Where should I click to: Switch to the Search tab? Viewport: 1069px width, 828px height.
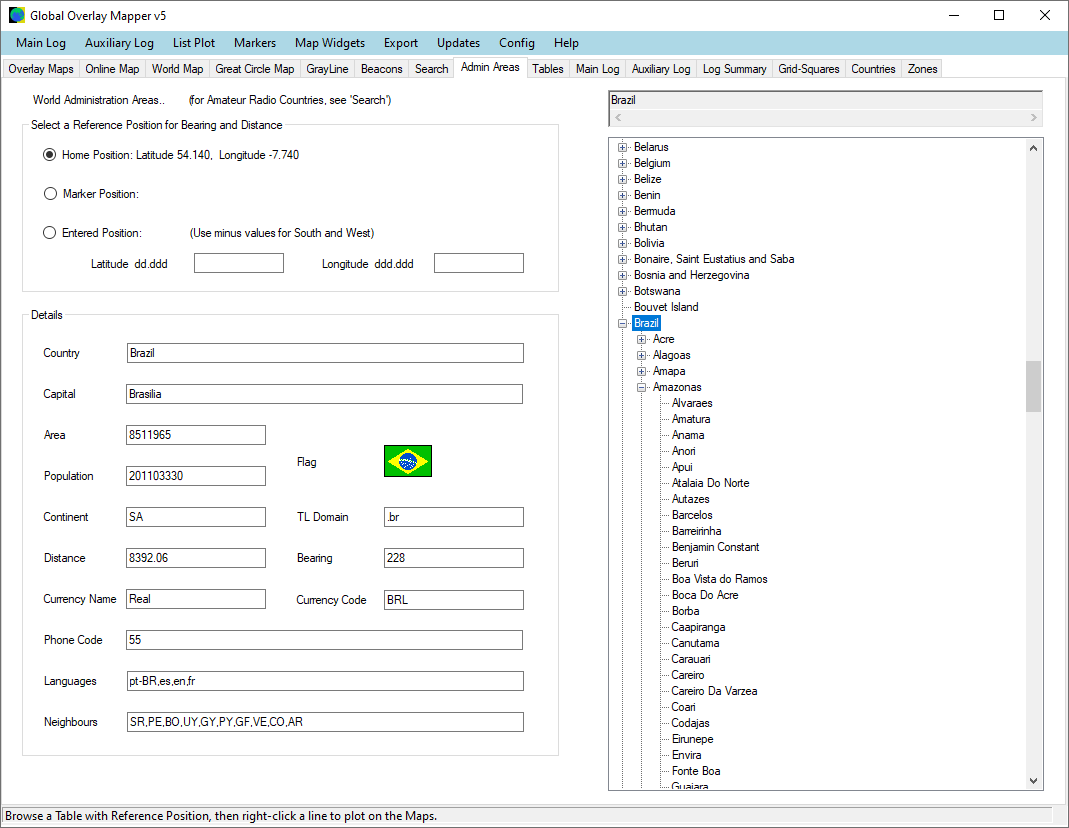(432, 69)
